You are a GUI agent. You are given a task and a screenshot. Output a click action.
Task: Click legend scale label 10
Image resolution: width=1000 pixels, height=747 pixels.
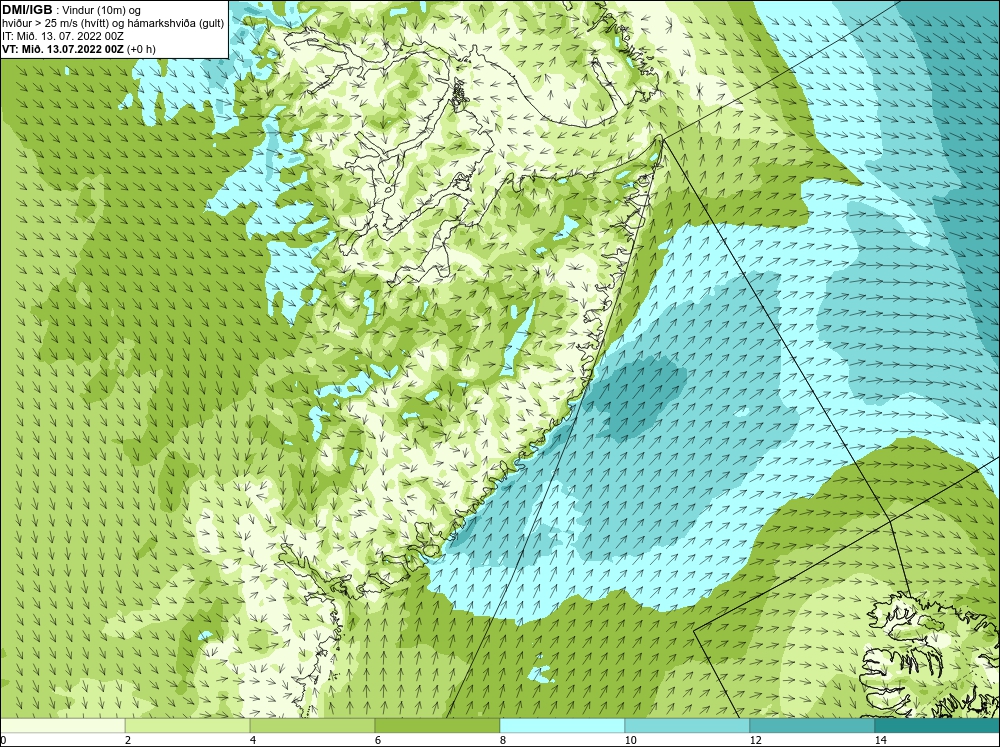631,740
